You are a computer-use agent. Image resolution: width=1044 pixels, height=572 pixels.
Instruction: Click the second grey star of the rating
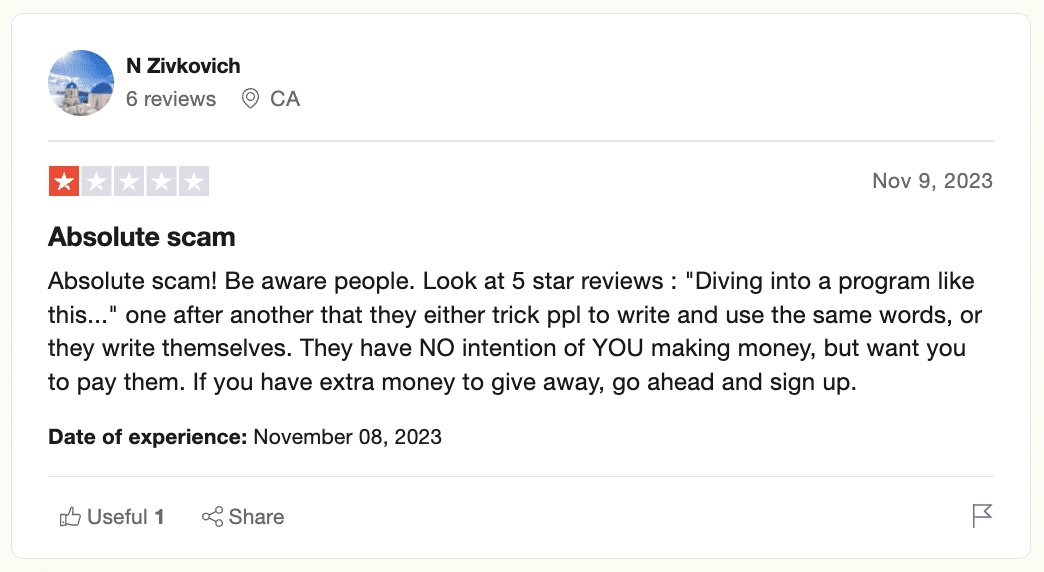click(97, 181)
